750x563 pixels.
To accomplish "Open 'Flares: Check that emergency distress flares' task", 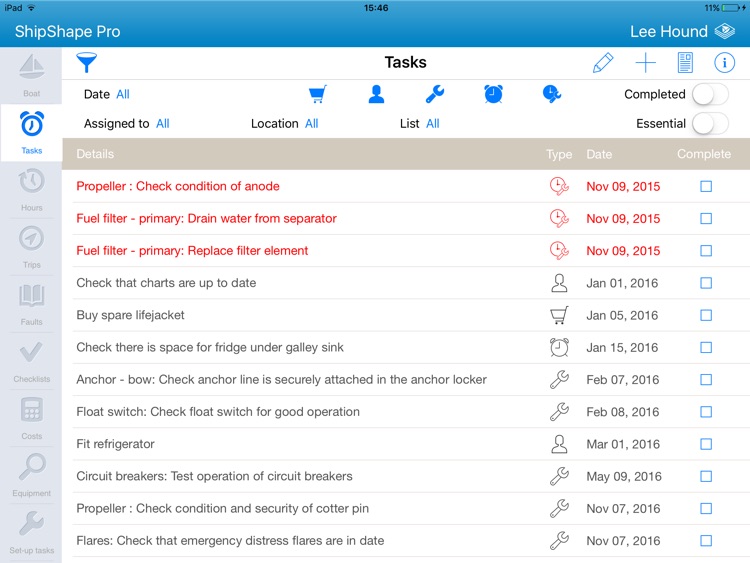I will (230, 541).
